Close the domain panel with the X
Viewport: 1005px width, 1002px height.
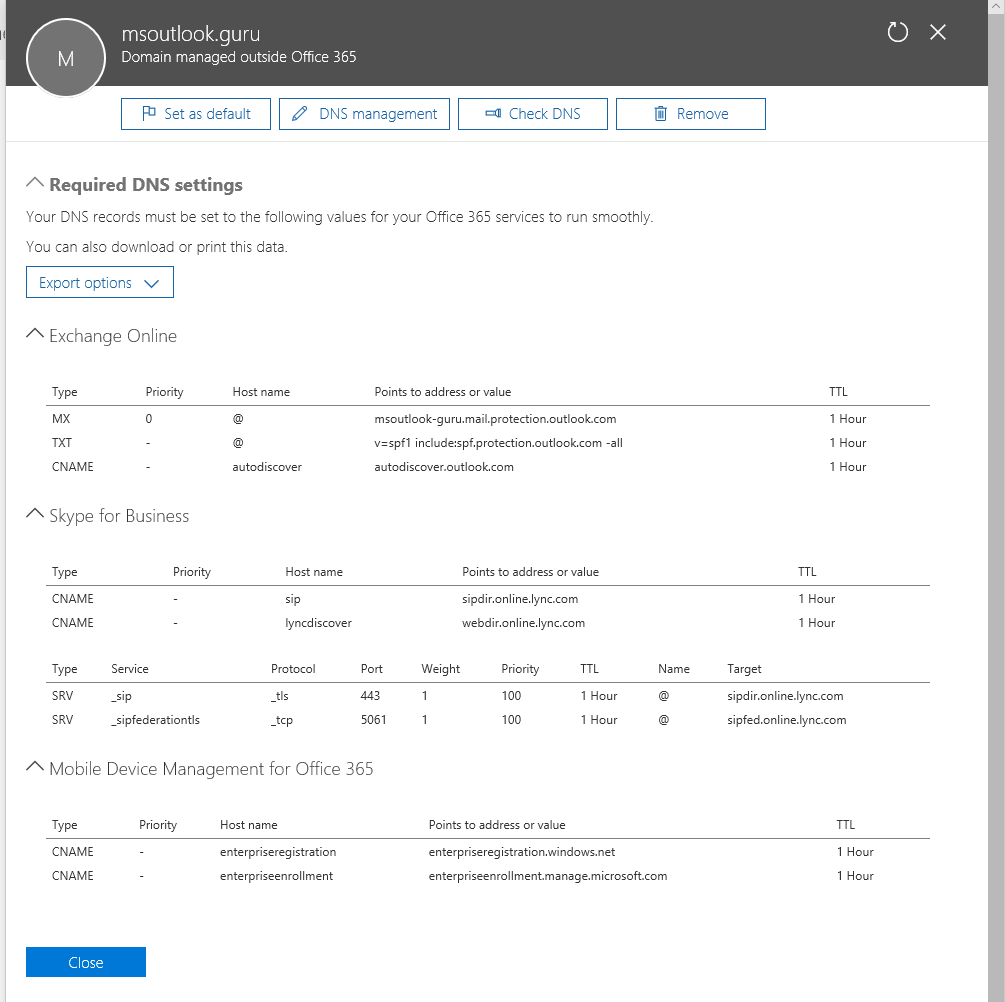point(937,32)
